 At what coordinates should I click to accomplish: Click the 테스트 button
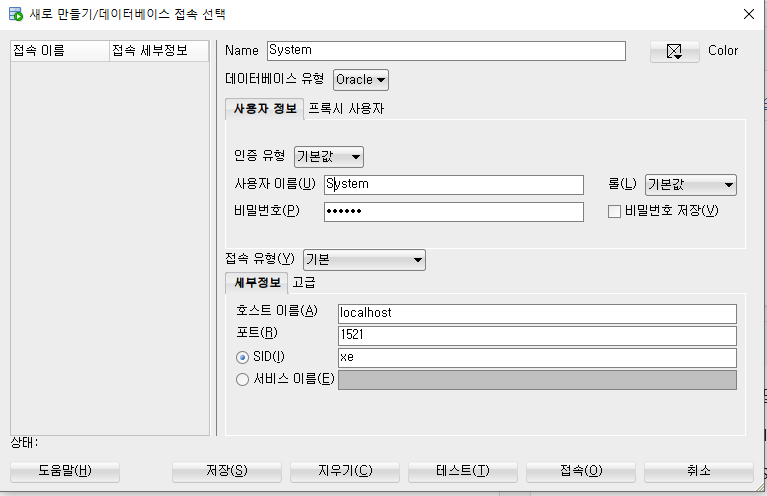pos(463,471)
